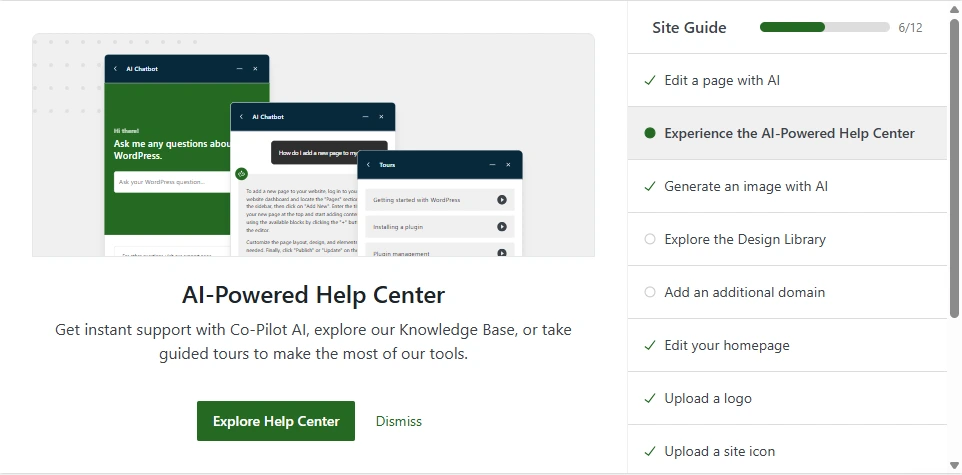962x475 pixels.
Task: Click the play icon beside Installing a plugin
Action: tap(501, 227)
